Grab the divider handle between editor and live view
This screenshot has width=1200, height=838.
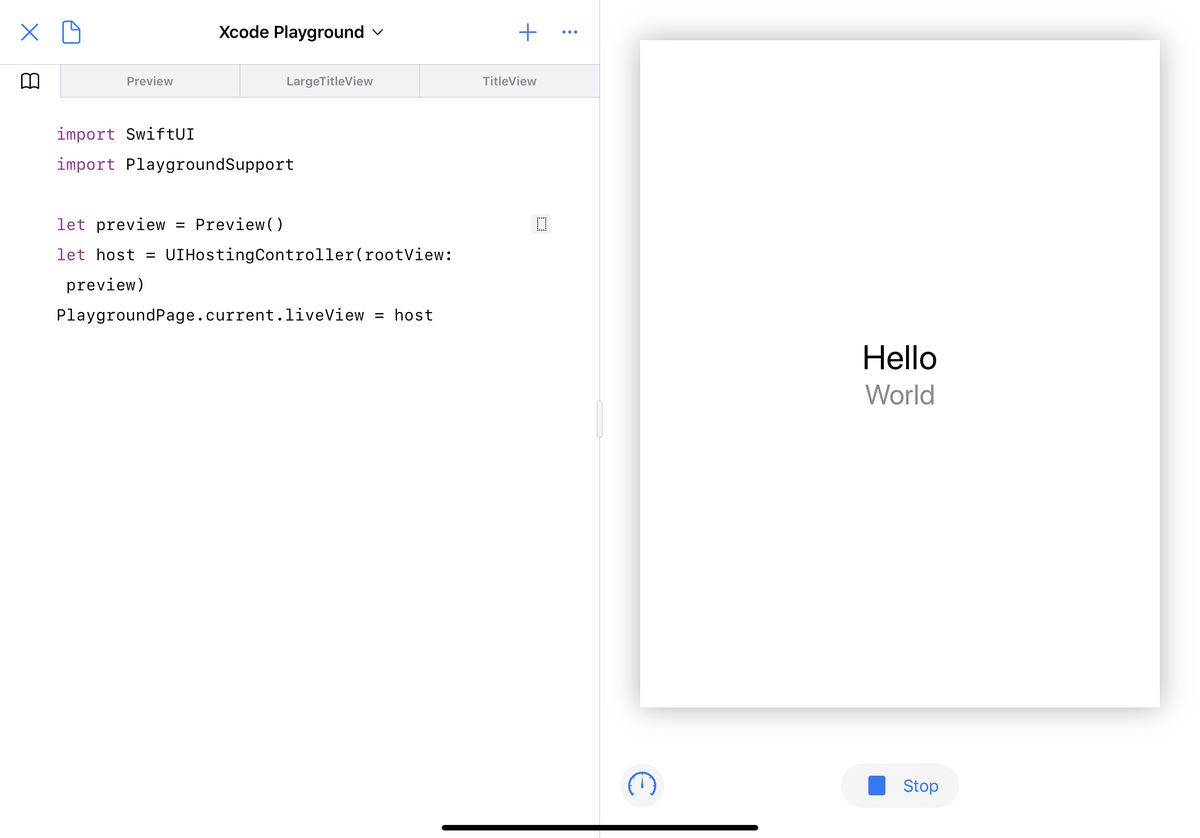[600, 419]
